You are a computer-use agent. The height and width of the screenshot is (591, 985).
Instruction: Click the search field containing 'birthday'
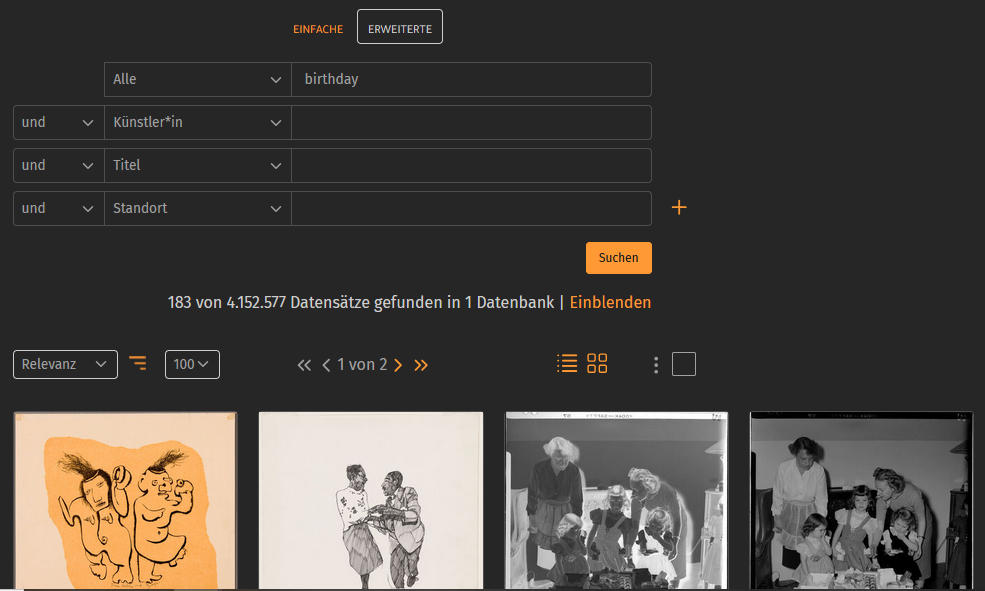471,79
